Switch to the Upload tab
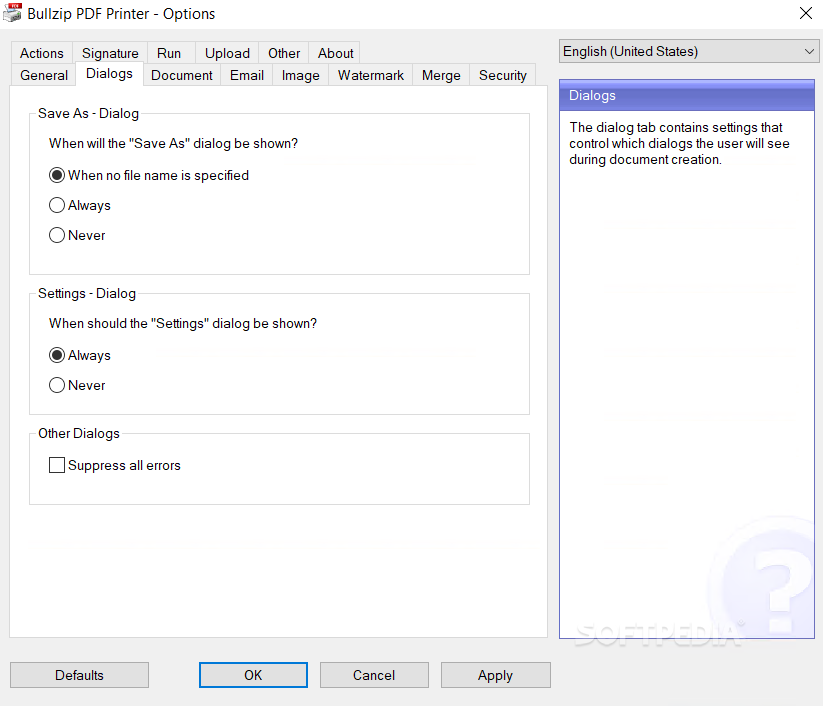Image resolution: width=823 pixels, height=706 pixels. click(227, 53)
